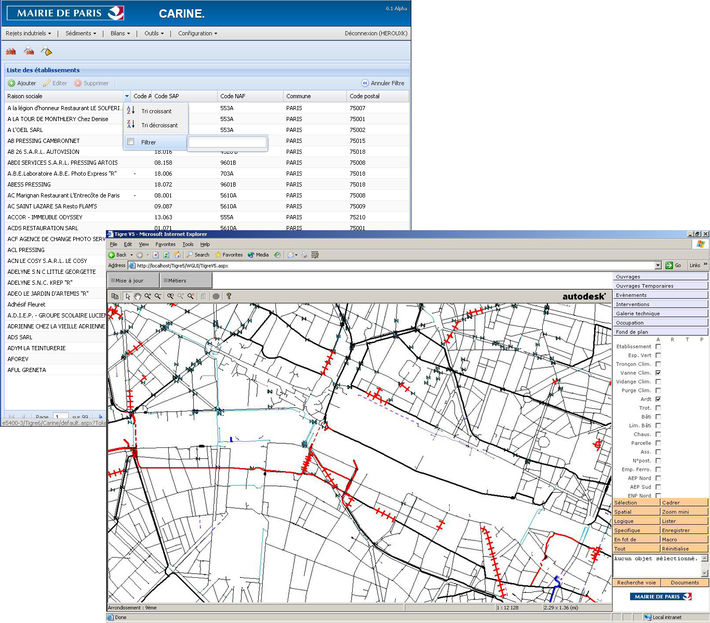Viewport: 710px width, 623px height.
Task: Click the Home icon in IE toolbar
Action: point(177,255)
